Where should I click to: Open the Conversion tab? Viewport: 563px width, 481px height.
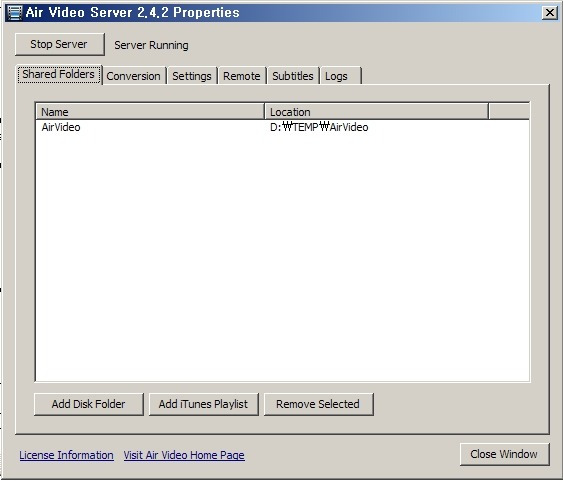[x=134, y=76]
